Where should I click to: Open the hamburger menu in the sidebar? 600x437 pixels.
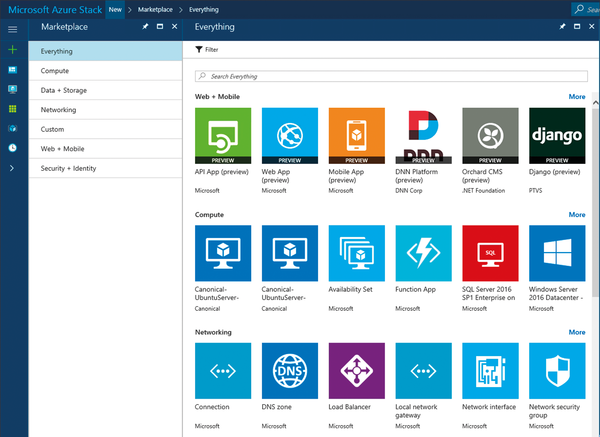coord(13,29)
